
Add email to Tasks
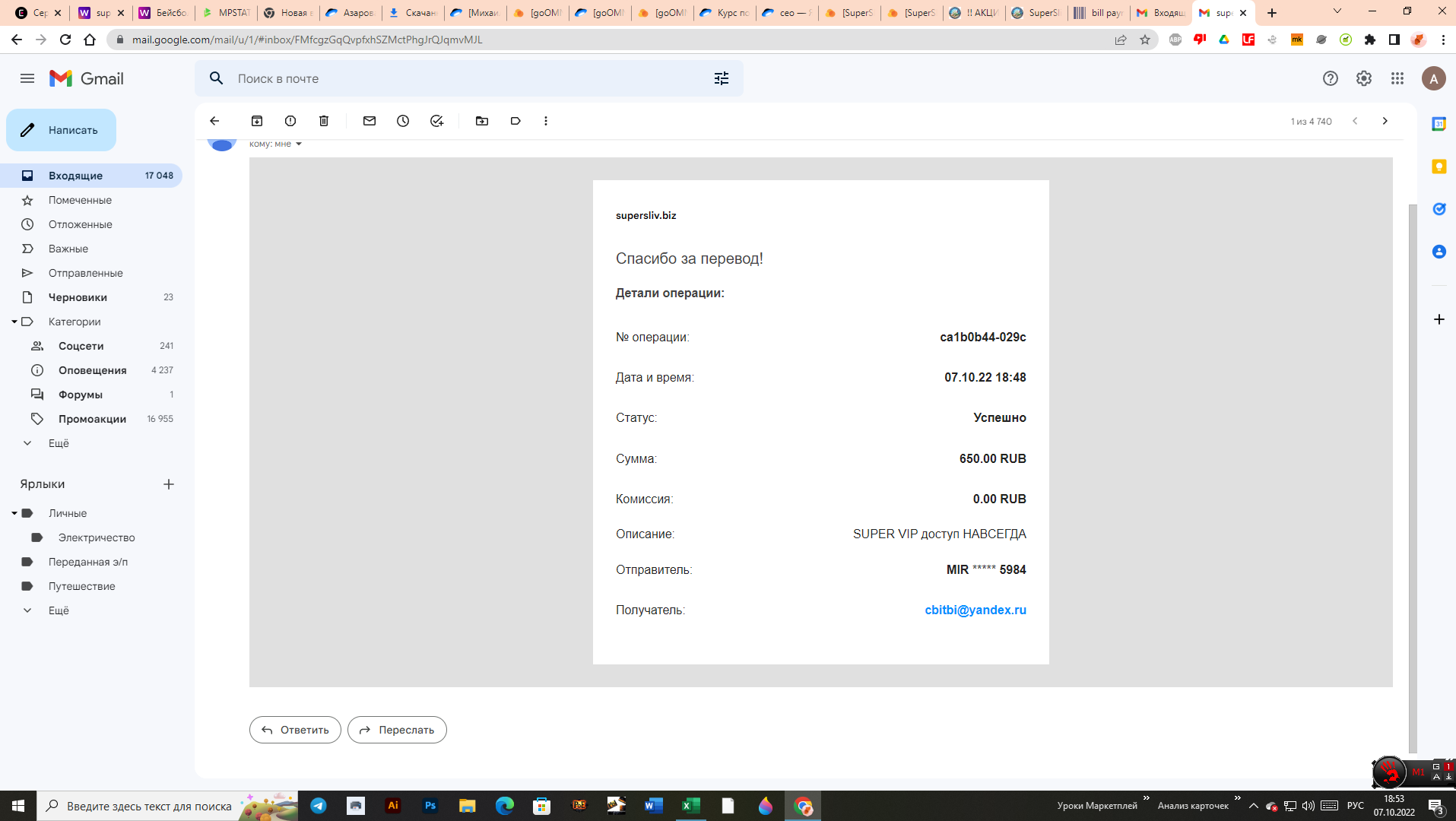[436, 121]
